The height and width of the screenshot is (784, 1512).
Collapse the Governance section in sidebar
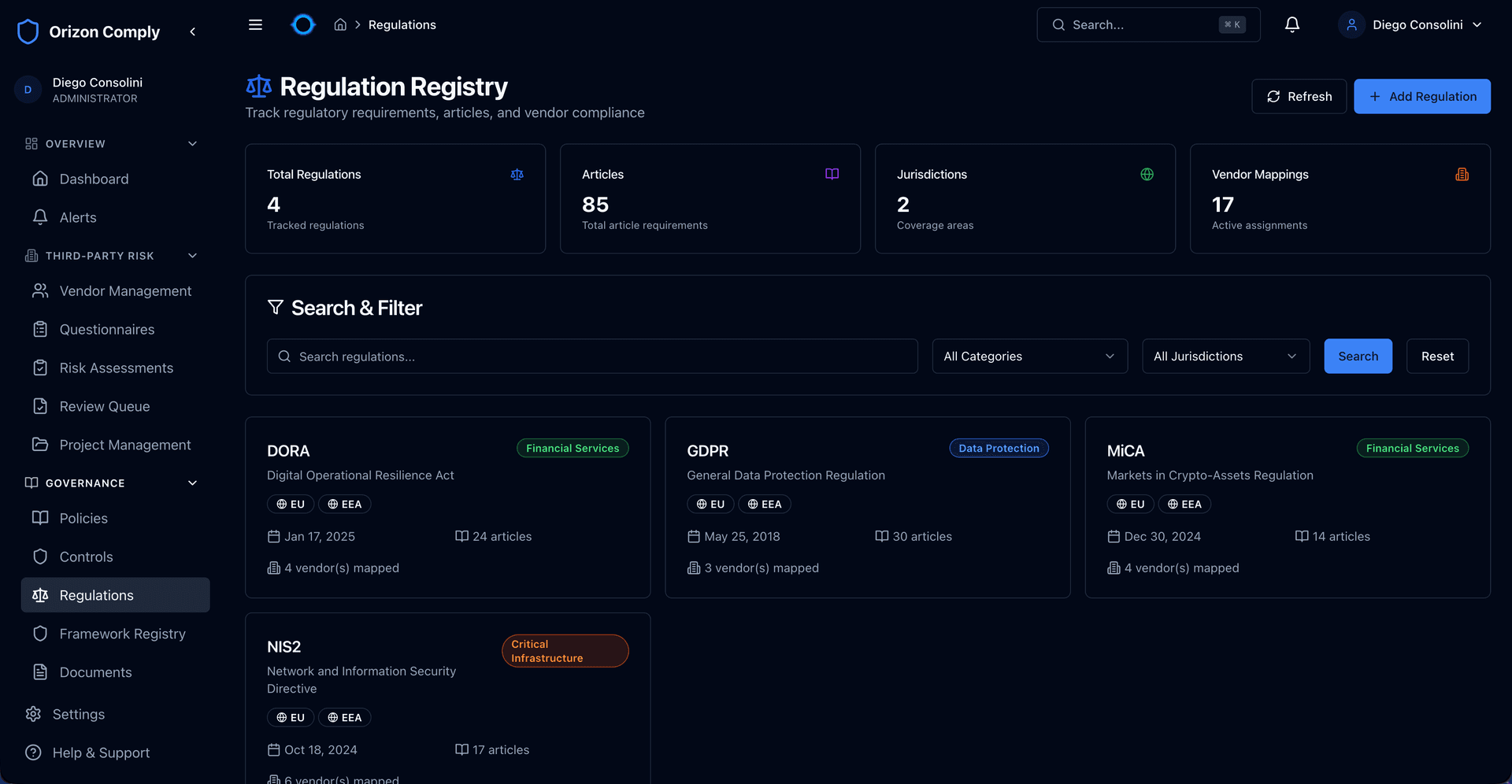pos(192,483)
